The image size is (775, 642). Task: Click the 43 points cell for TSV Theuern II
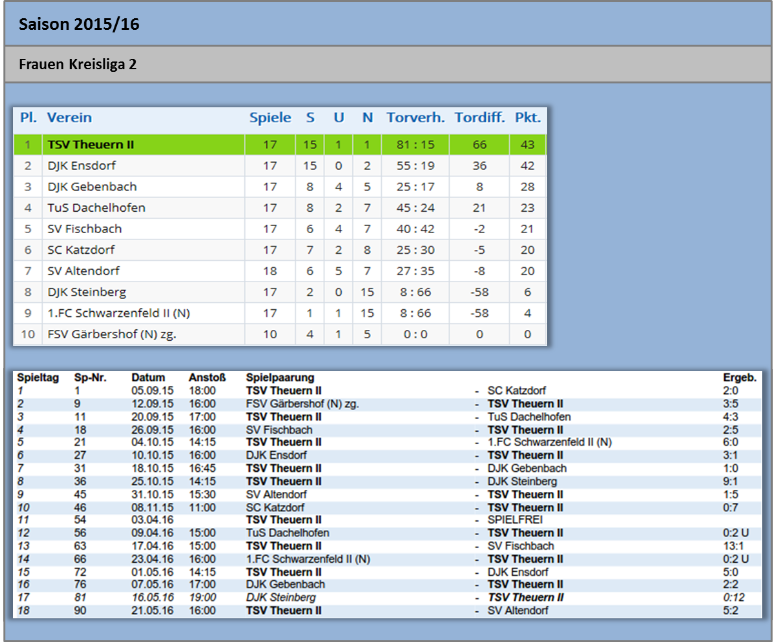527,145
